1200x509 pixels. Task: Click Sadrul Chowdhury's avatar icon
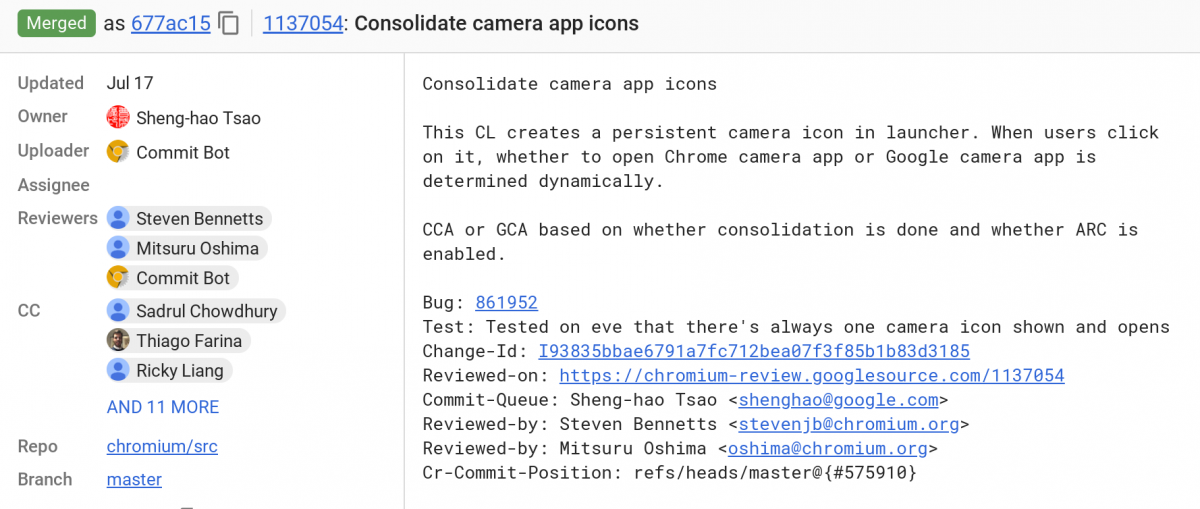click(118, 311)
